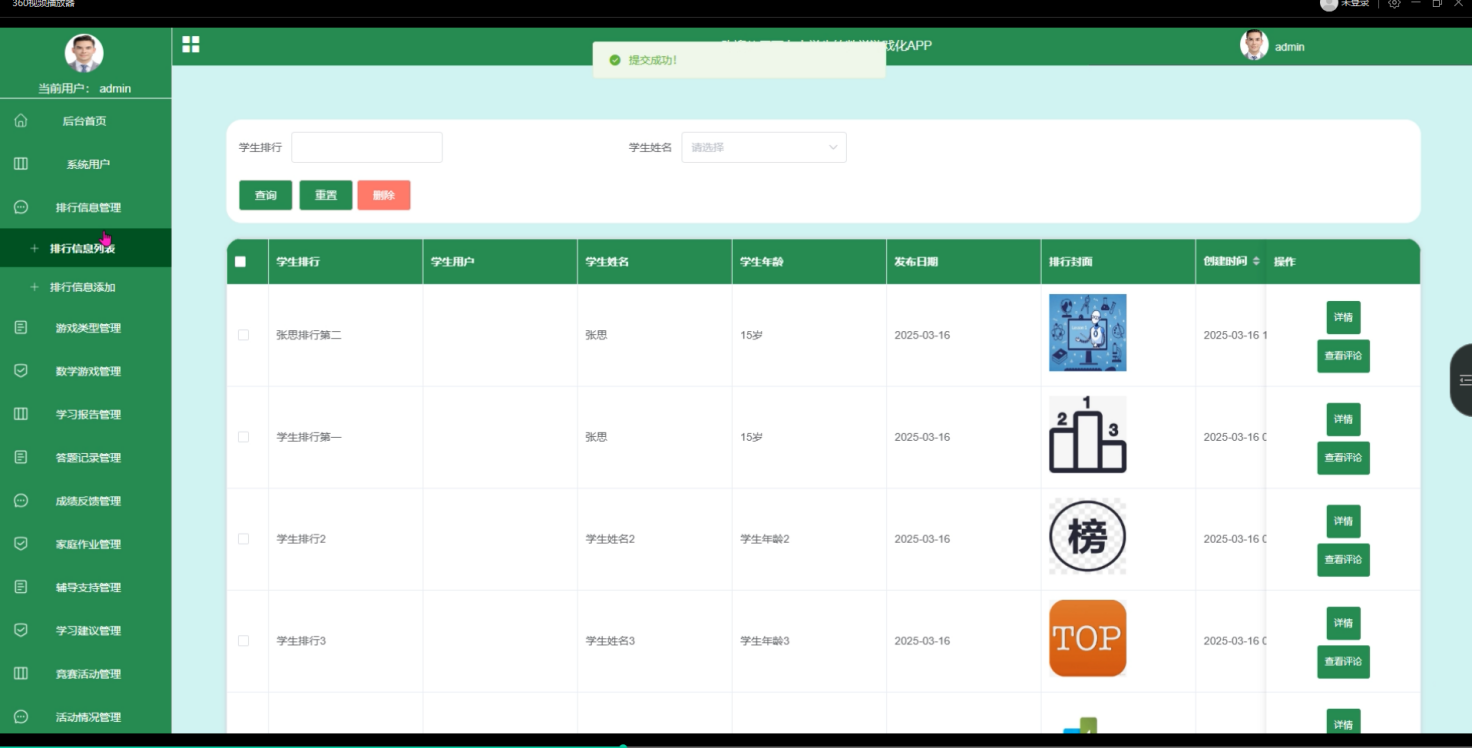Click the green success check icon
This screenshot has width=1472, height=748.
(615, 60)
